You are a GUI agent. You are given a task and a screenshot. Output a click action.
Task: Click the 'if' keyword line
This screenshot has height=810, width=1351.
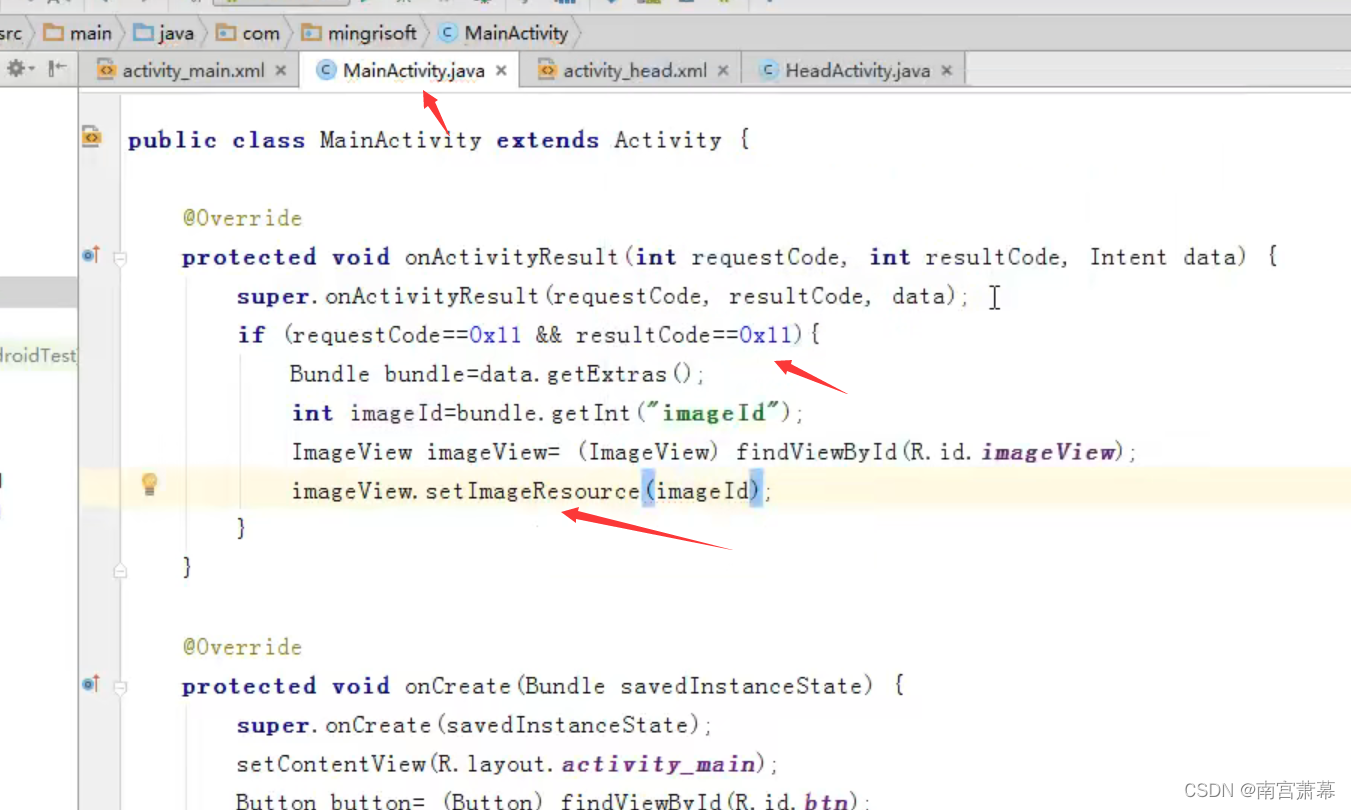[x=251, y=335]
